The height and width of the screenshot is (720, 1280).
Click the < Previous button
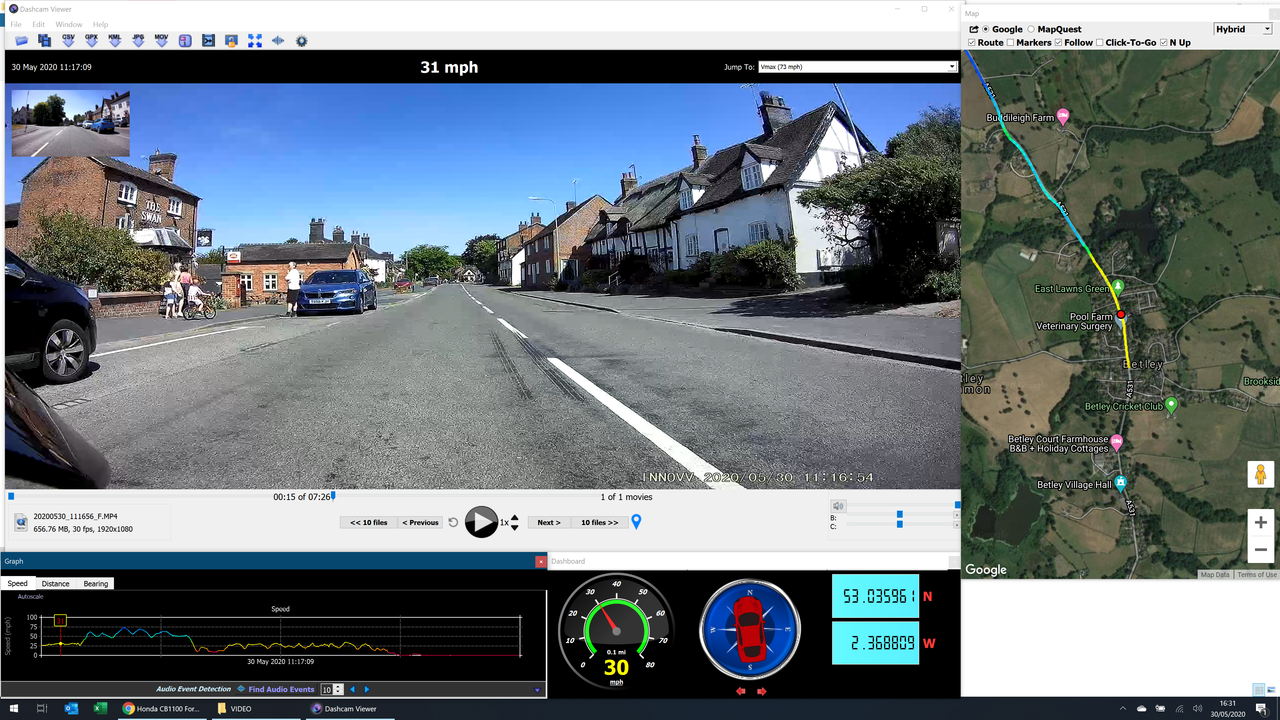tap(421, 522)
